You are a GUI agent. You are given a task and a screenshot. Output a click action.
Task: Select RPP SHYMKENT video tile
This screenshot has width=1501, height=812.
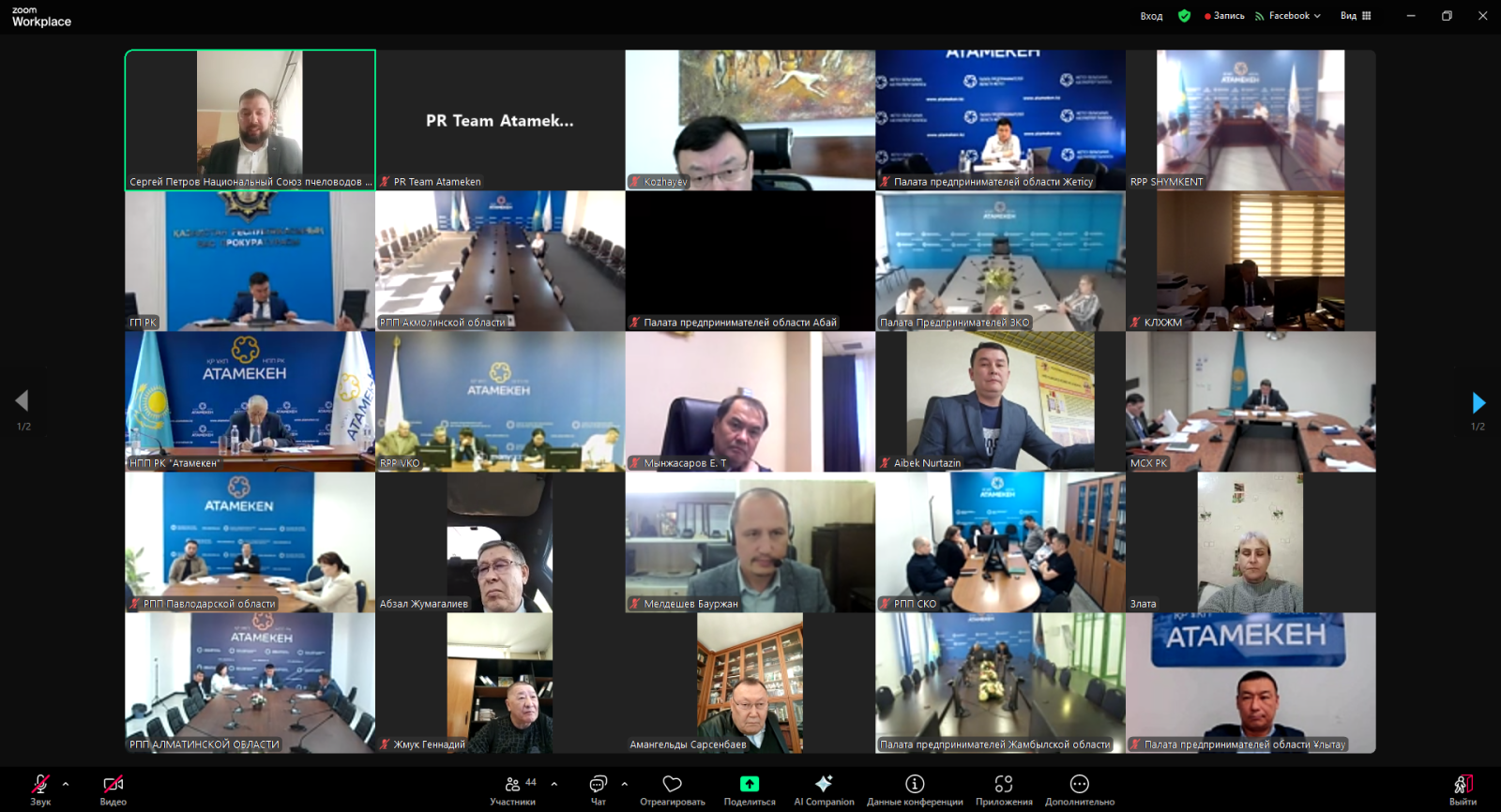(x=1251, y=120)
